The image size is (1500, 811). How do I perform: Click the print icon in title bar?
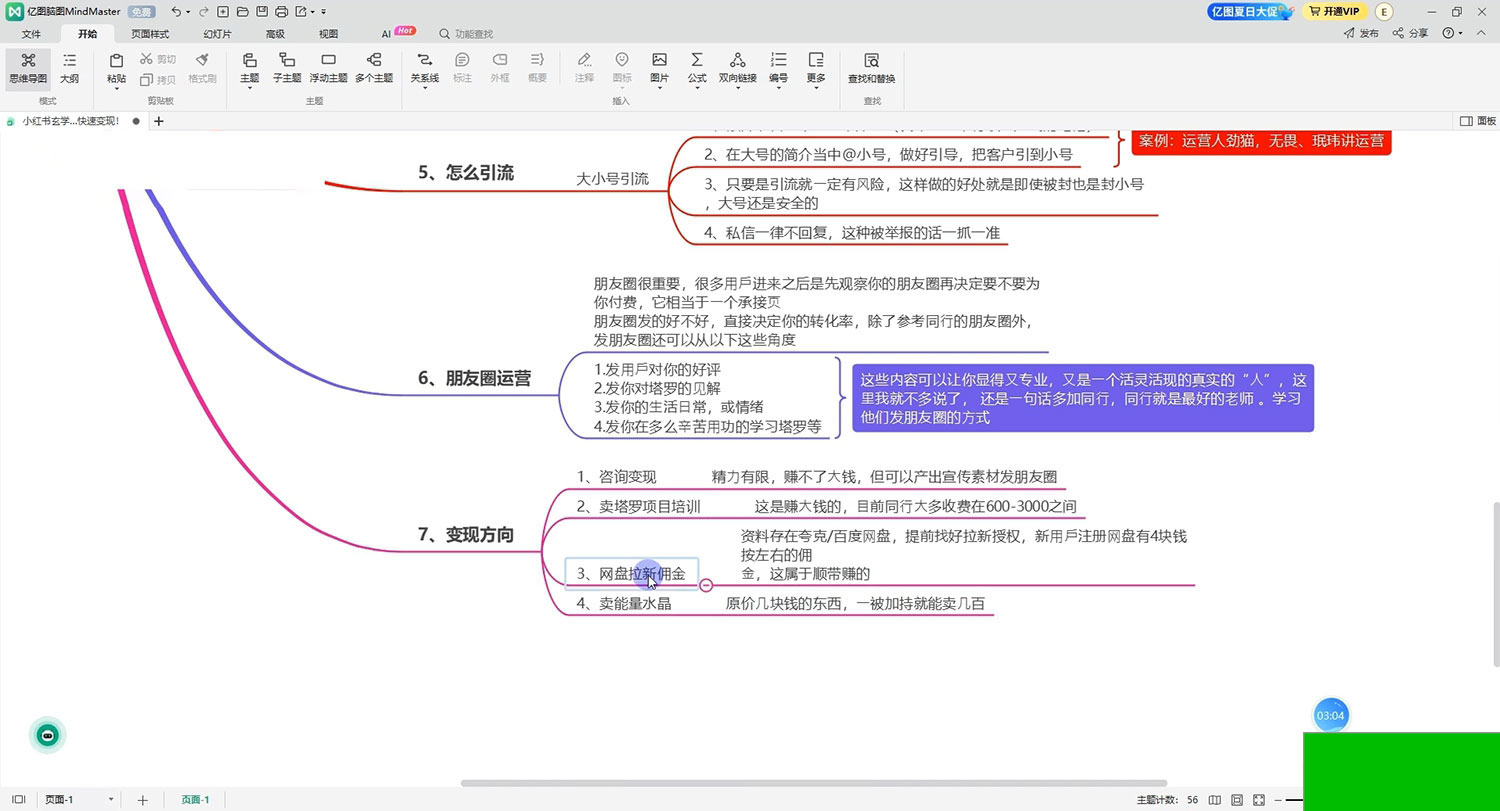[x=281, y=12]
